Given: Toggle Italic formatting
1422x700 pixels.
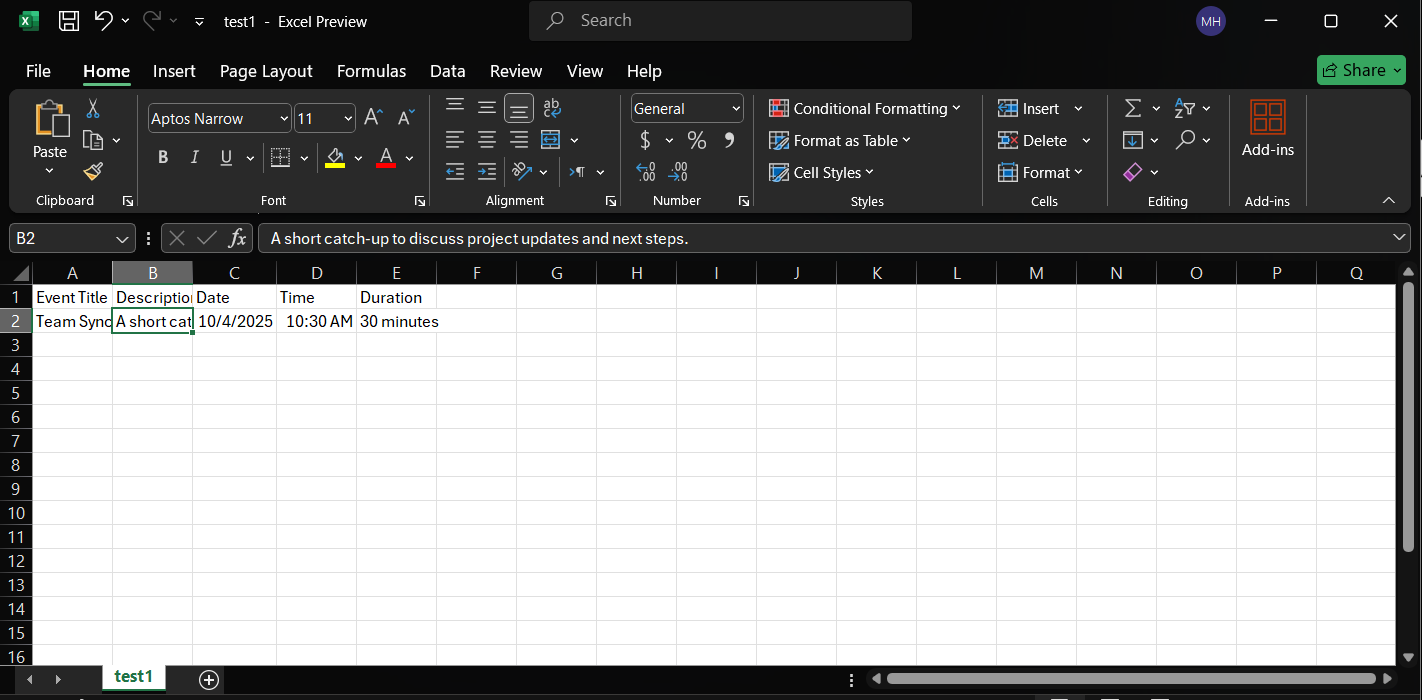Looking at the screenshot, I should pyautogui.click(x=195, y=157).
